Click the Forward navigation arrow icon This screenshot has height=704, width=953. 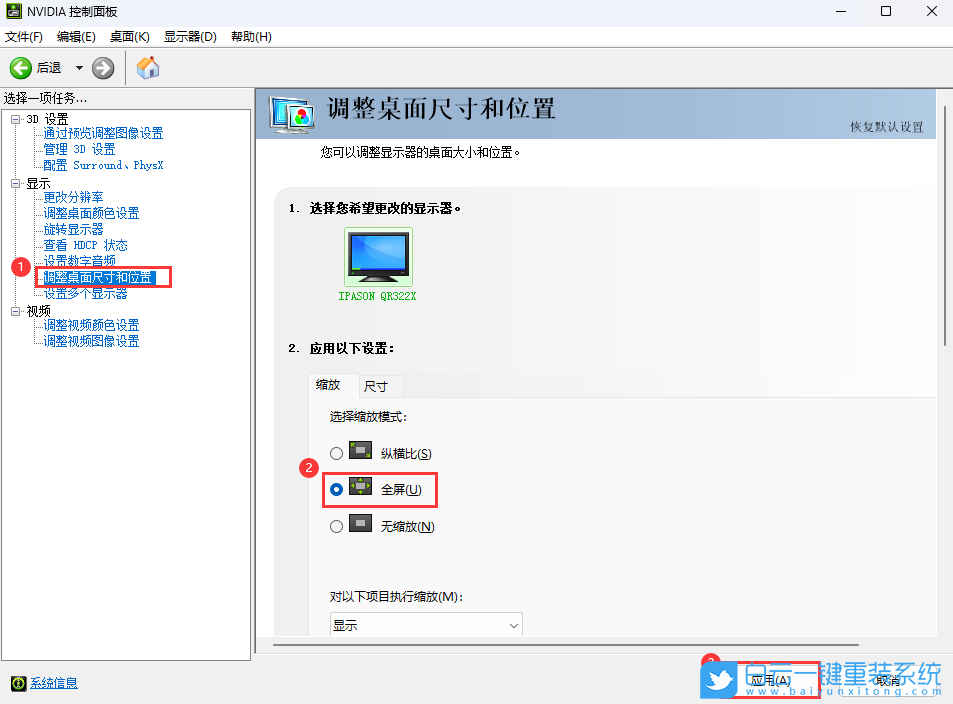(103, 68)
